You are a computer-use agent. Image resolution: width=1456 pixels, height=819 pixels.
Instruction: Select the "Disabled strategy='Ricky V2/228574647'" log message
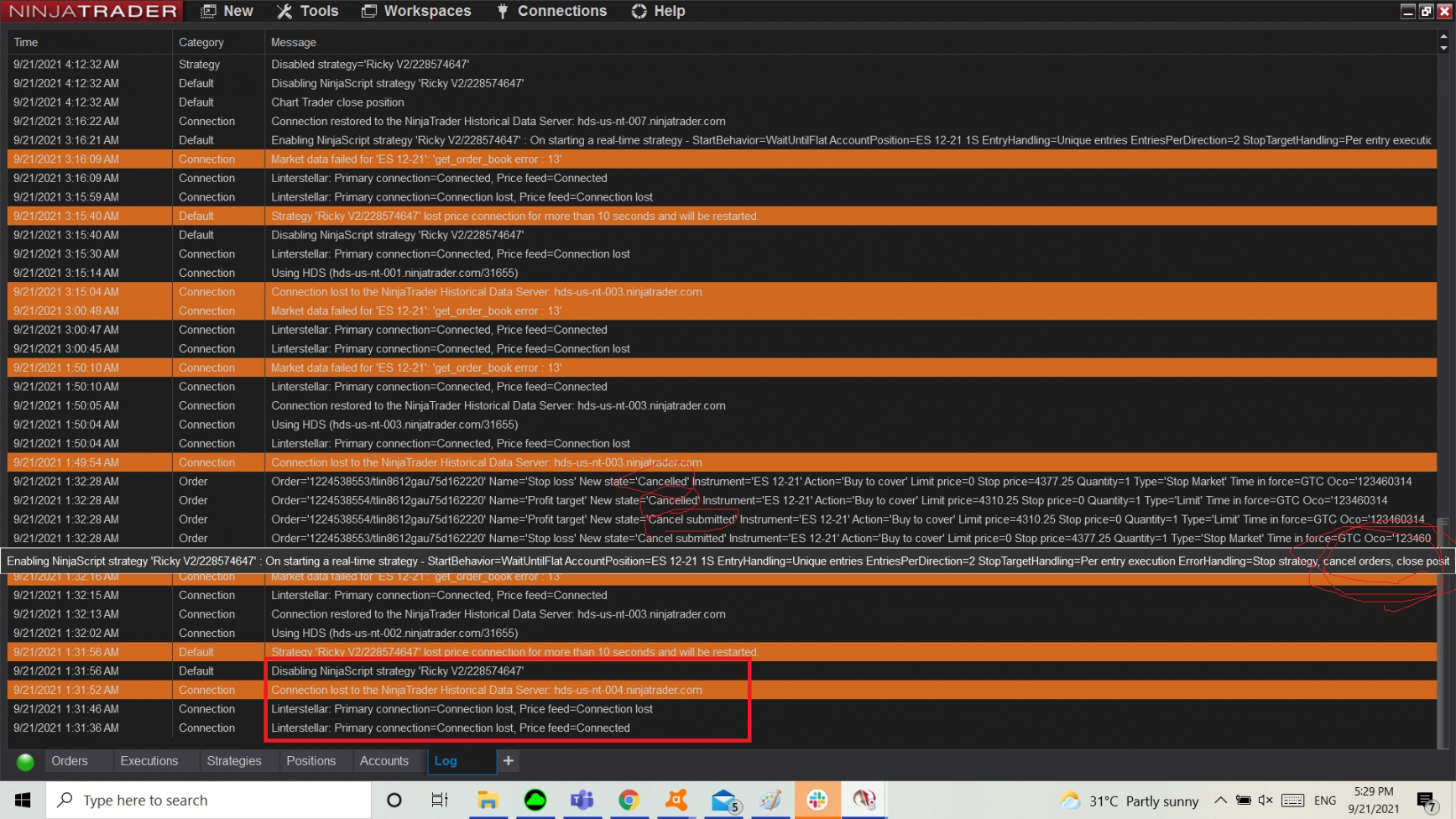(x=370, y=65)
